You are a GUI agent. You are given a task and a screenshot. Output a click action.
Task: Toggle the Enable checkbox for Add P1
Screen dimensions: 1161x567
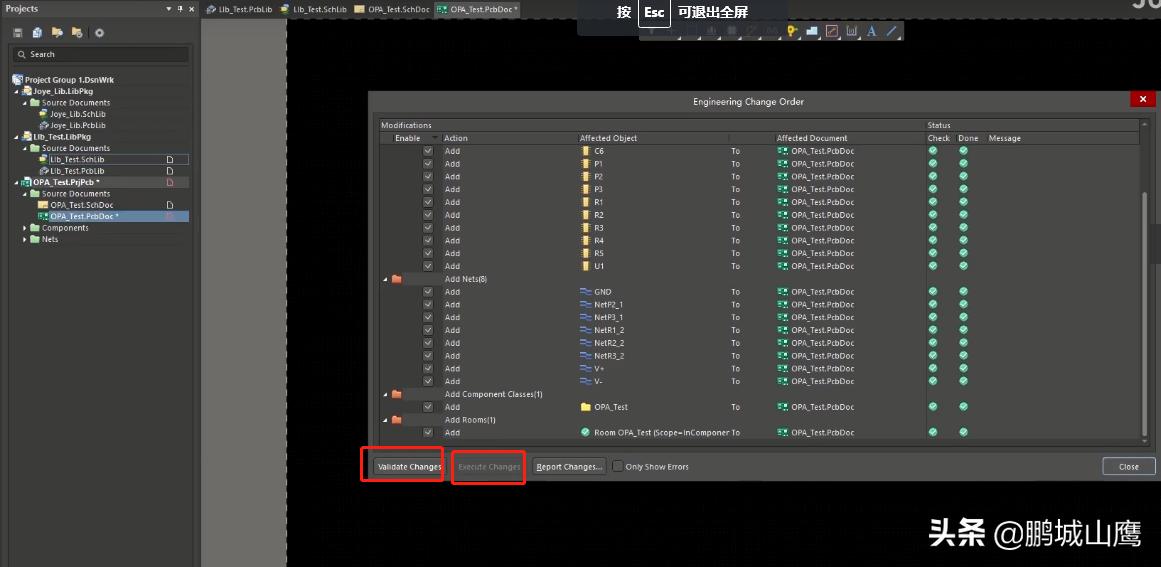428,164
